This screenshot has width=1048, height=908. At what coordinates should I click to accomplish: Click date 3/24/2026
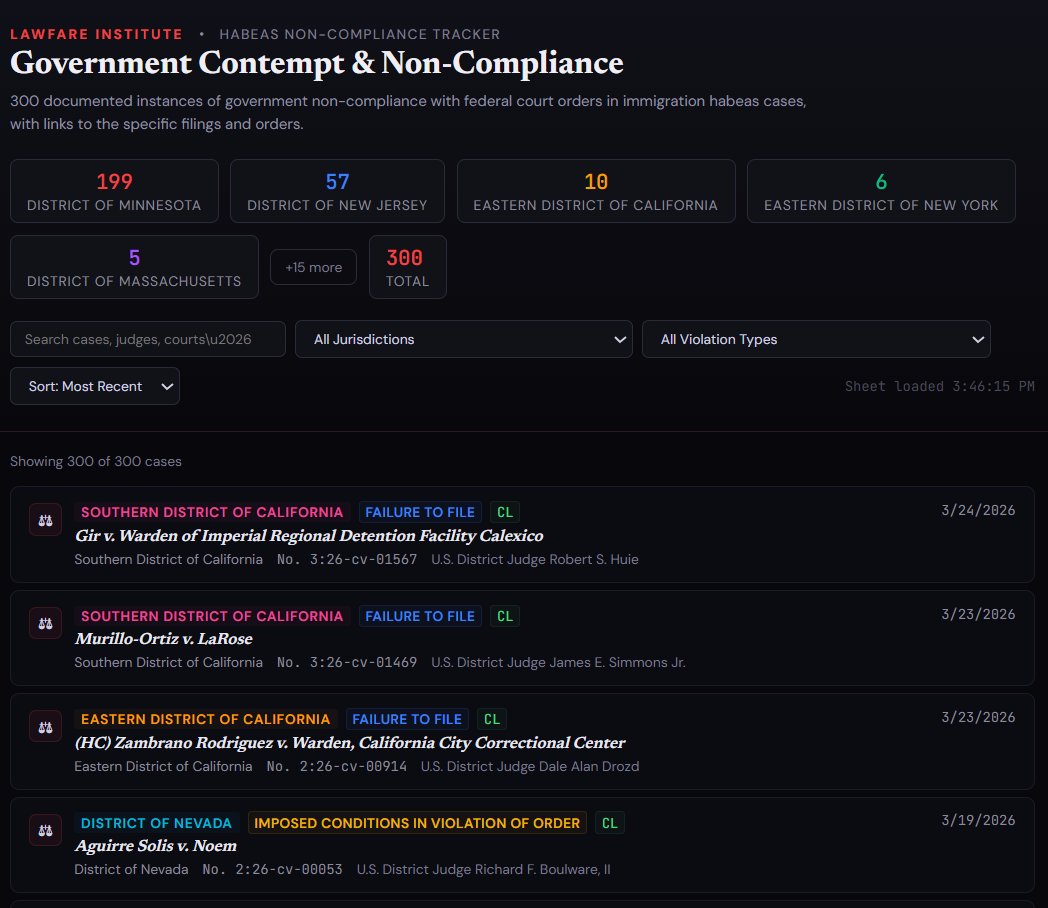tap(978, 510)
